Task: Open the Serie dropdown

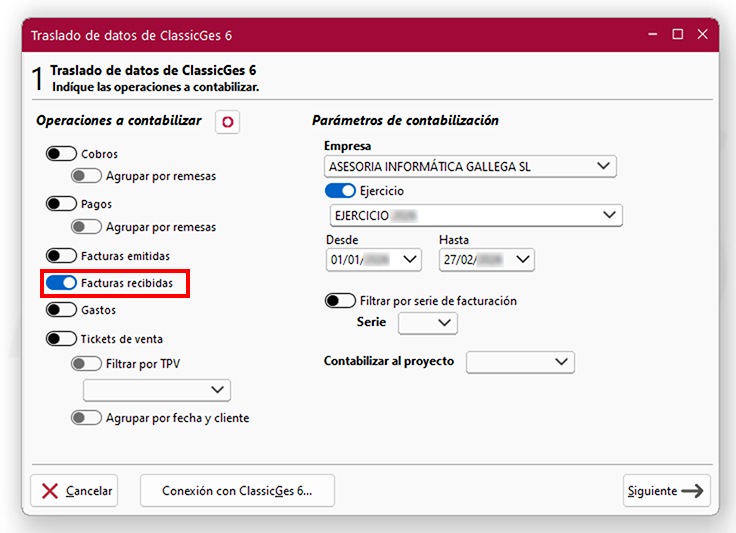Action: pyautogui.click(x=428, y=323)
